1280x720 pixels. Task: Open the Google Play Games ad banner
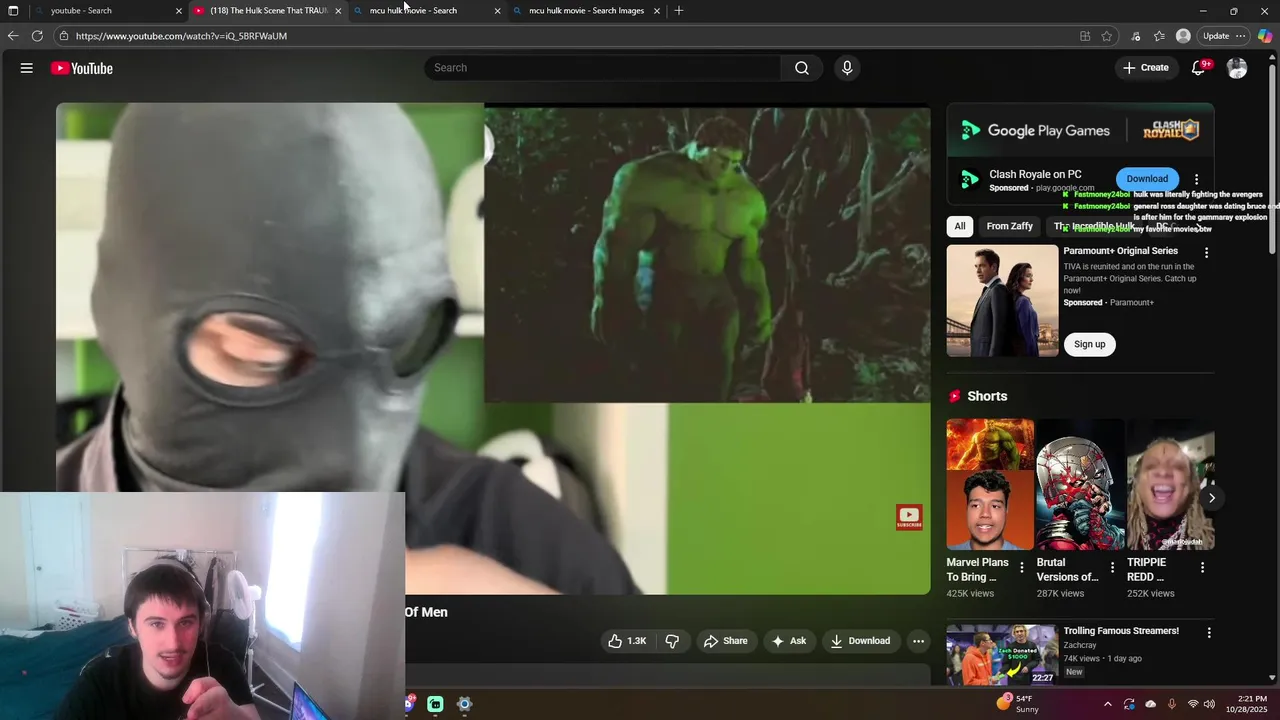tap(1080, 130)
